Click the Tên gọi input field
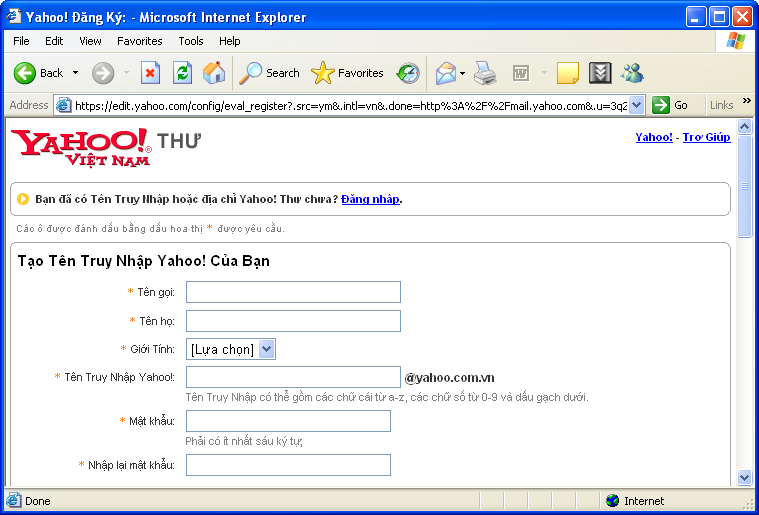 293,292
